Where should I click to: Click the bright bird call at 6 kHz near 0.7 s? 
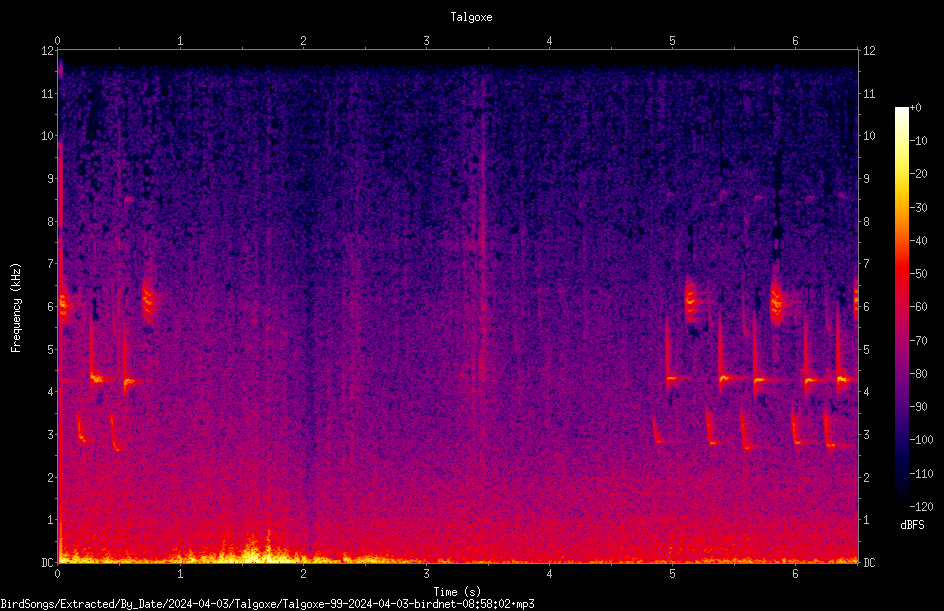coord(148,299)
